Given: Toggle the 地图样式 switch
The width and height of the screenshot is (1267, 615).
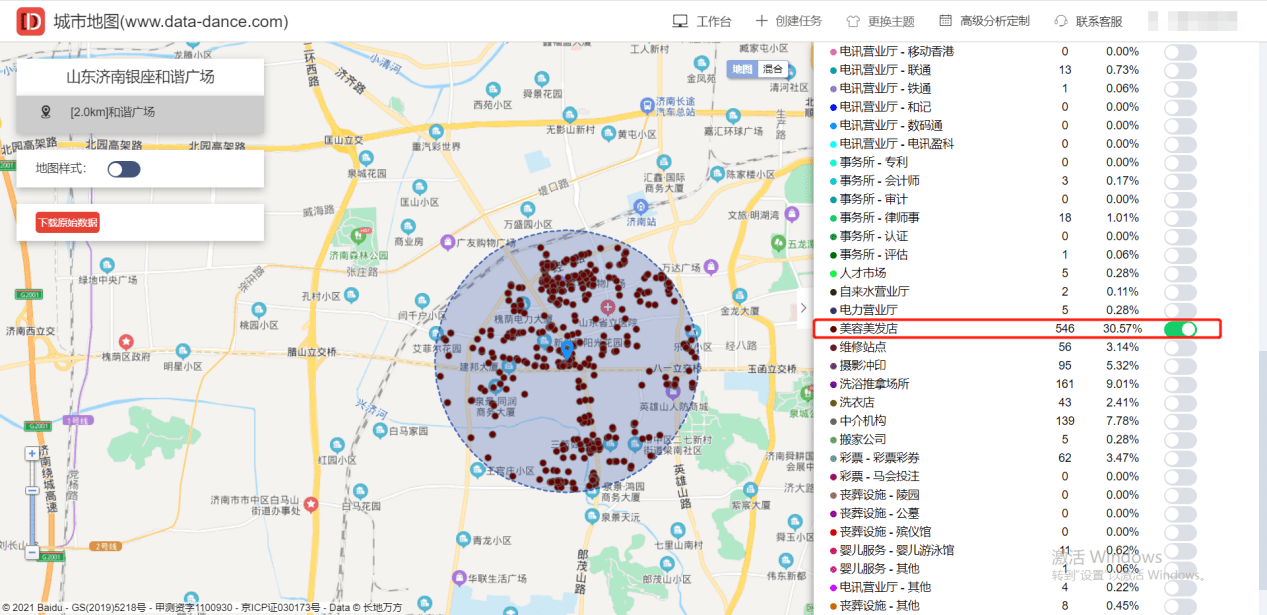Looking at the screenshot, I should click(124, 169).
